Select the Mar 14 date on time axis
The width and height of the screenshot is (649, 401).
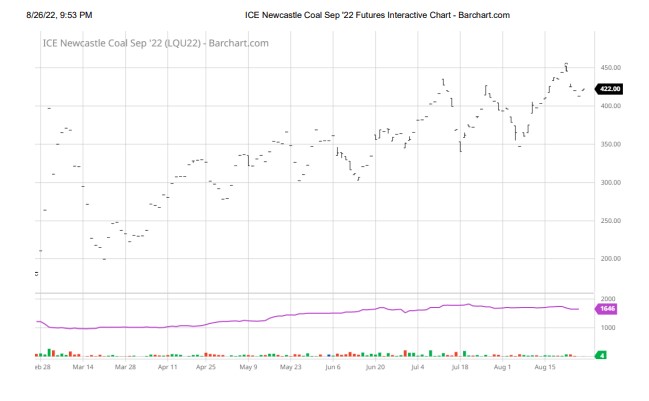pos(82,367)
